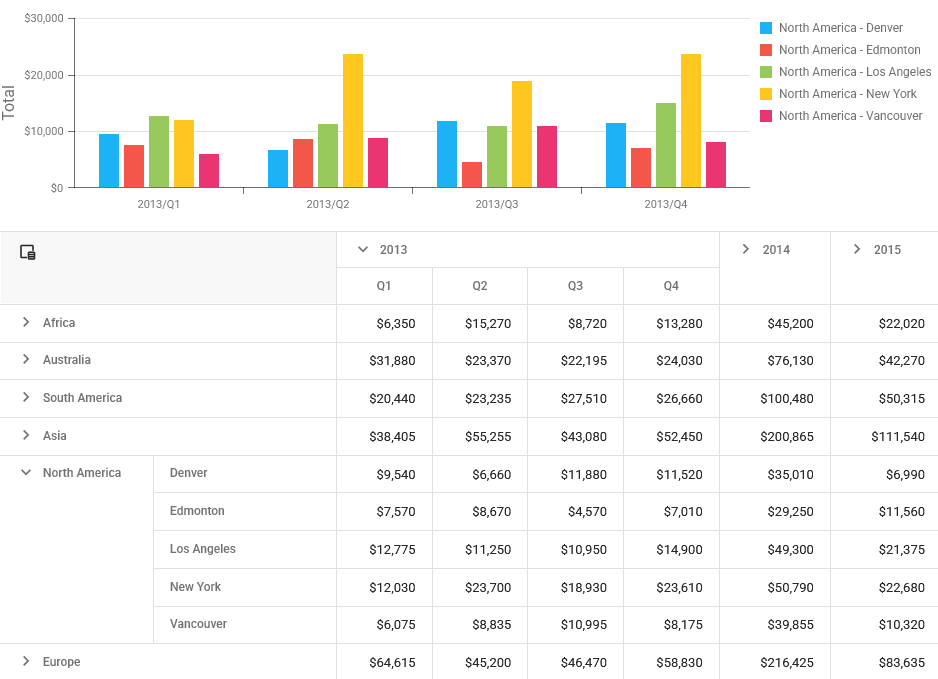Click Denver Q1 cell $9,540
The height and width of the screenshot is (679, 938).
coord(385,474)
